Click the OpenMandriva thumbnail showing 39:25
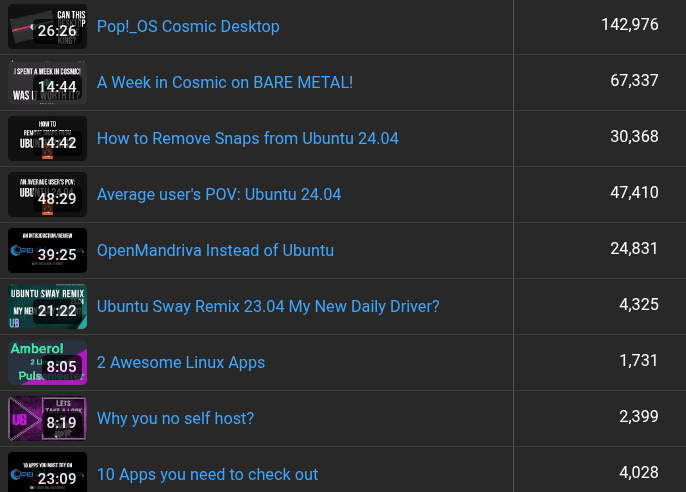The height and width of the screenshot is (492, 686). 47,250
